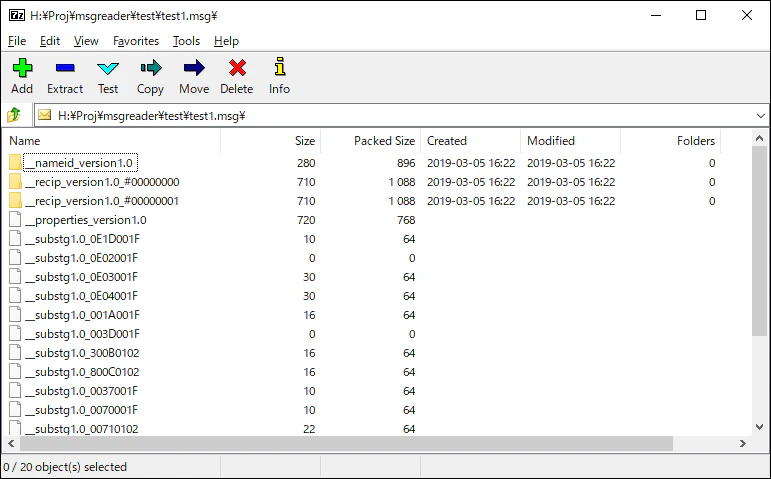This screenshot has height=479, width=771.
Task: Click the vertical scrollbar thumb
Action: coord(760,241)
